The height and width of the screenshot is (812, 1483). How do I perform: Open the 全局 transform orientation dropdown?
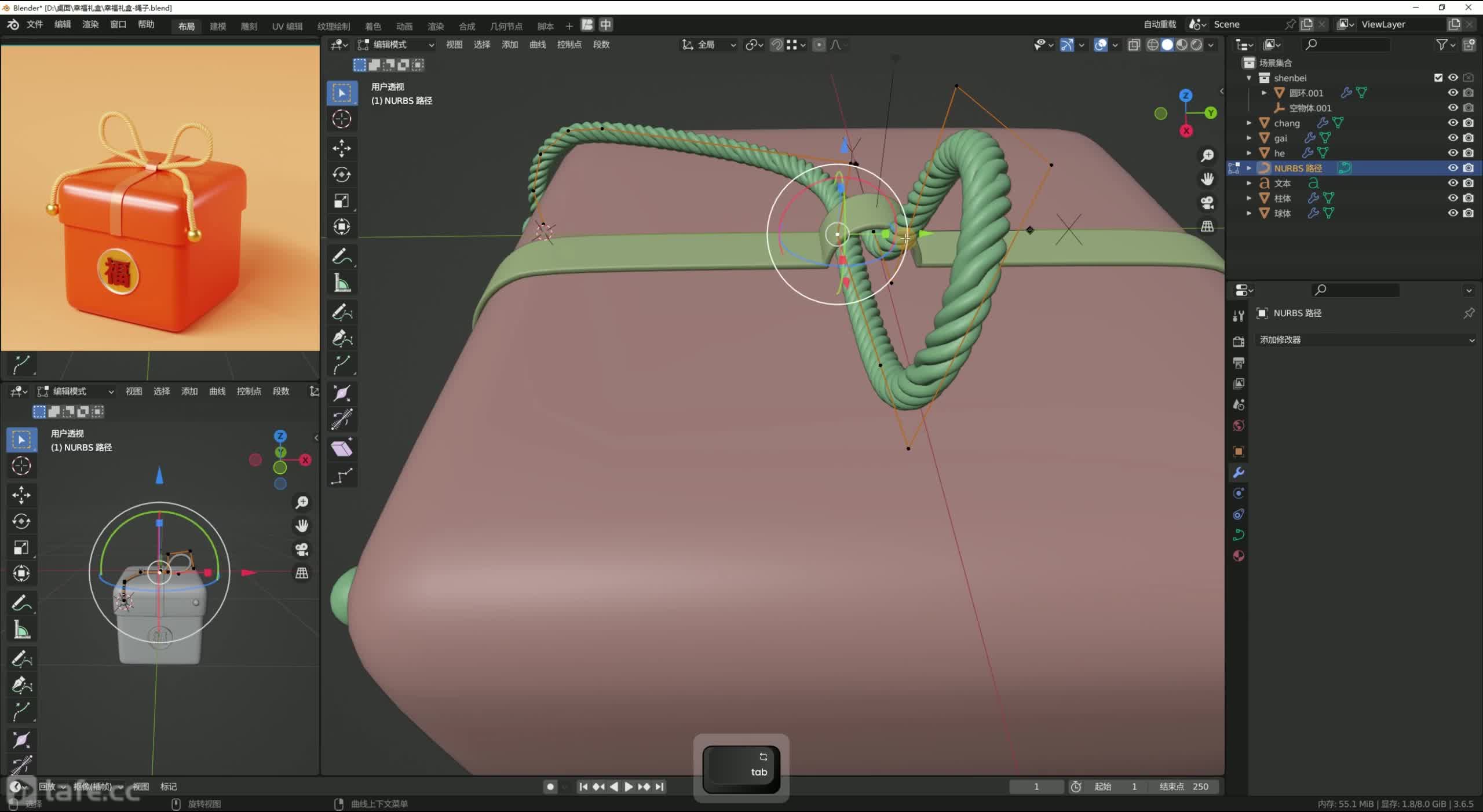(709, 45)
